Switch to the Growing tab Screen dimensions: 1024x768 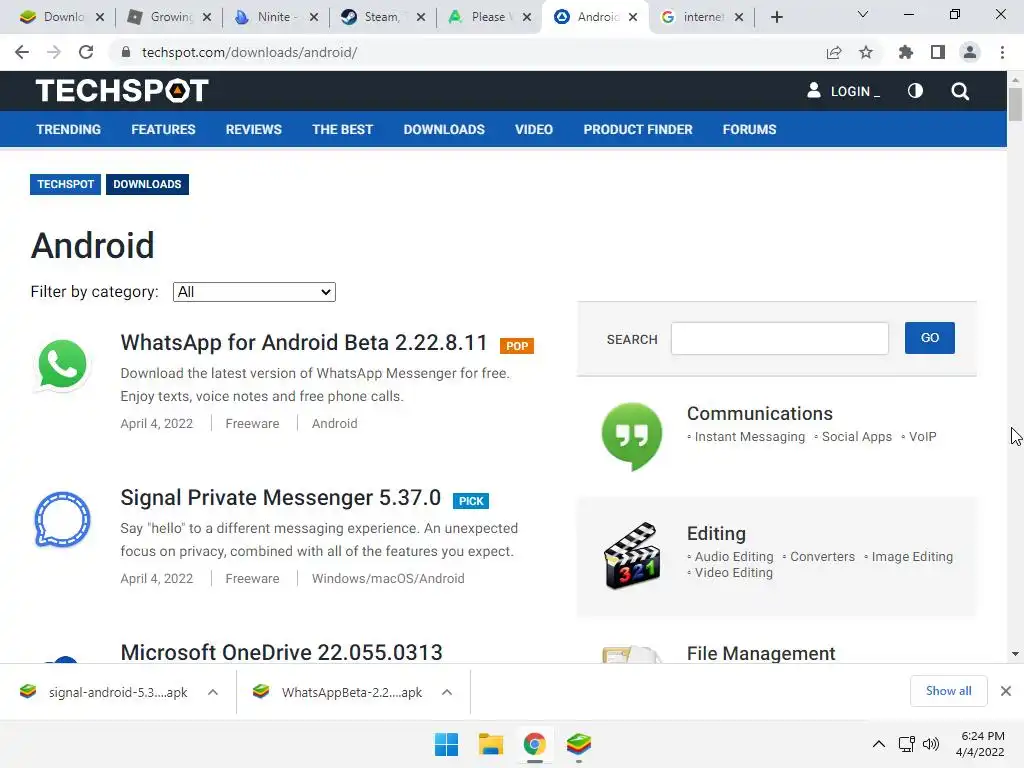click(x=170, y=17)
